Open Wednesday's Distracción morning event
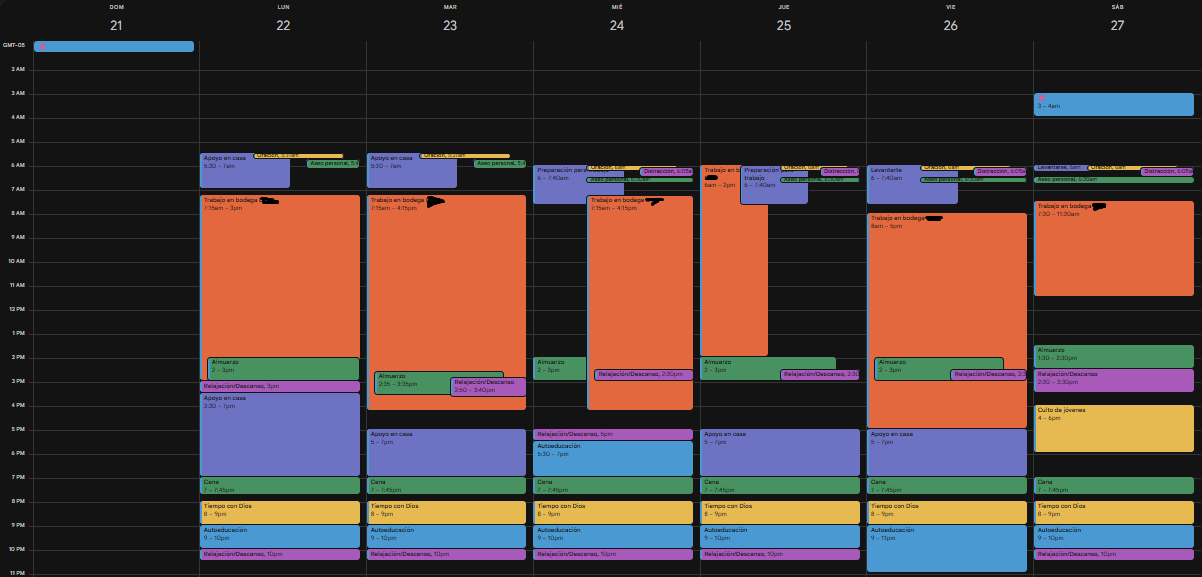Screen dimensions: 1202x577 click(x=665, y=171)
